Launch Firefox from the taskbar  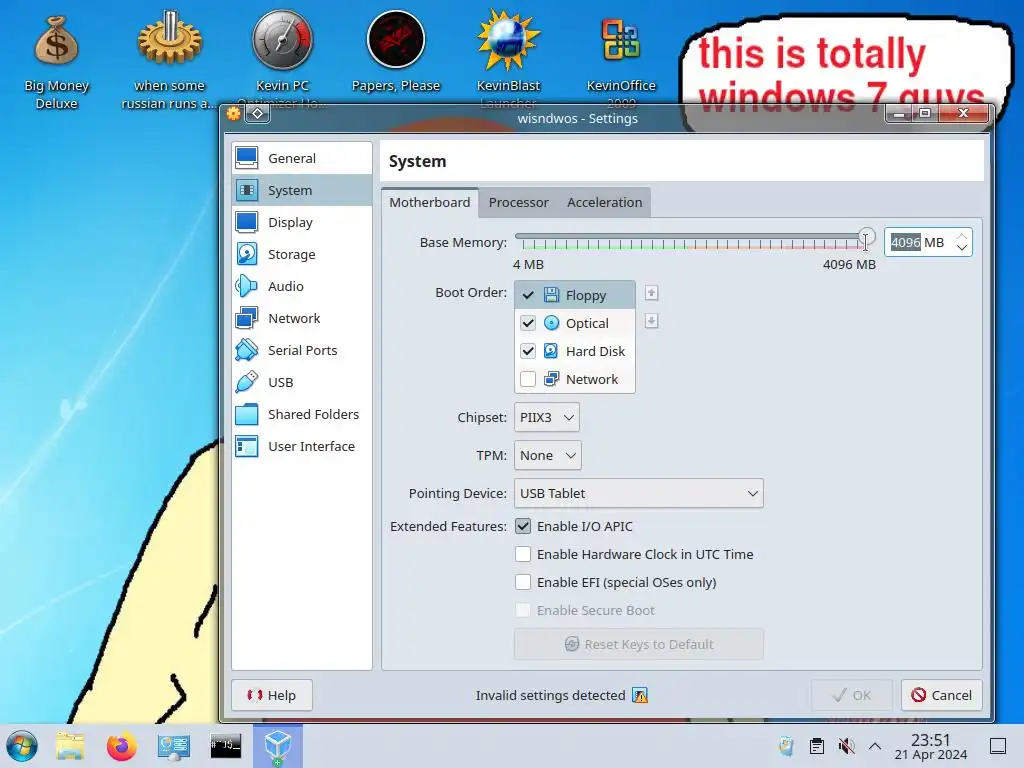click(121, 746)
